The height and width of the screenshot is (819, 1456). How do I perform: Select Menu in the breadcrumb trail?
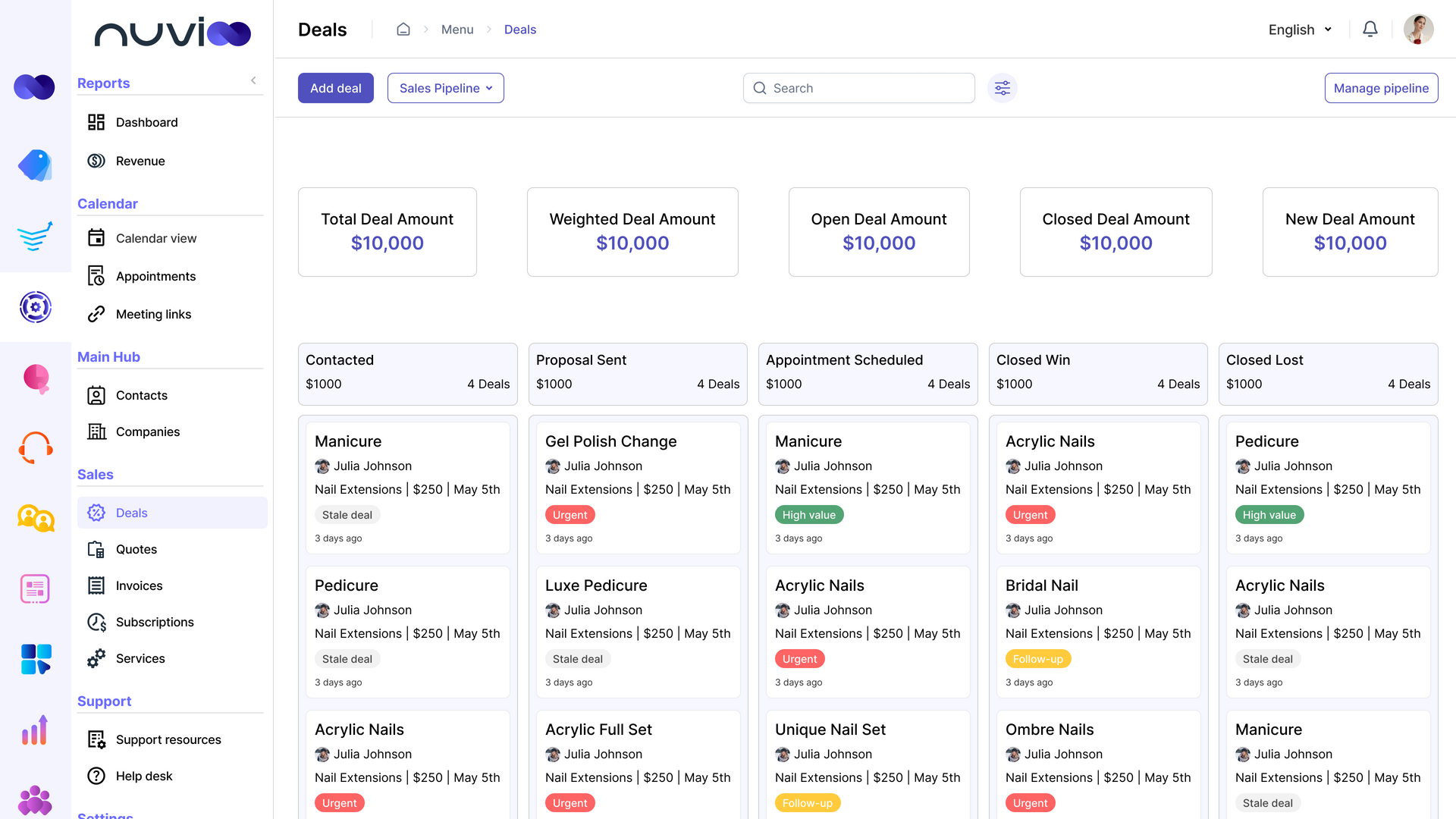click(x=457, y=29)
